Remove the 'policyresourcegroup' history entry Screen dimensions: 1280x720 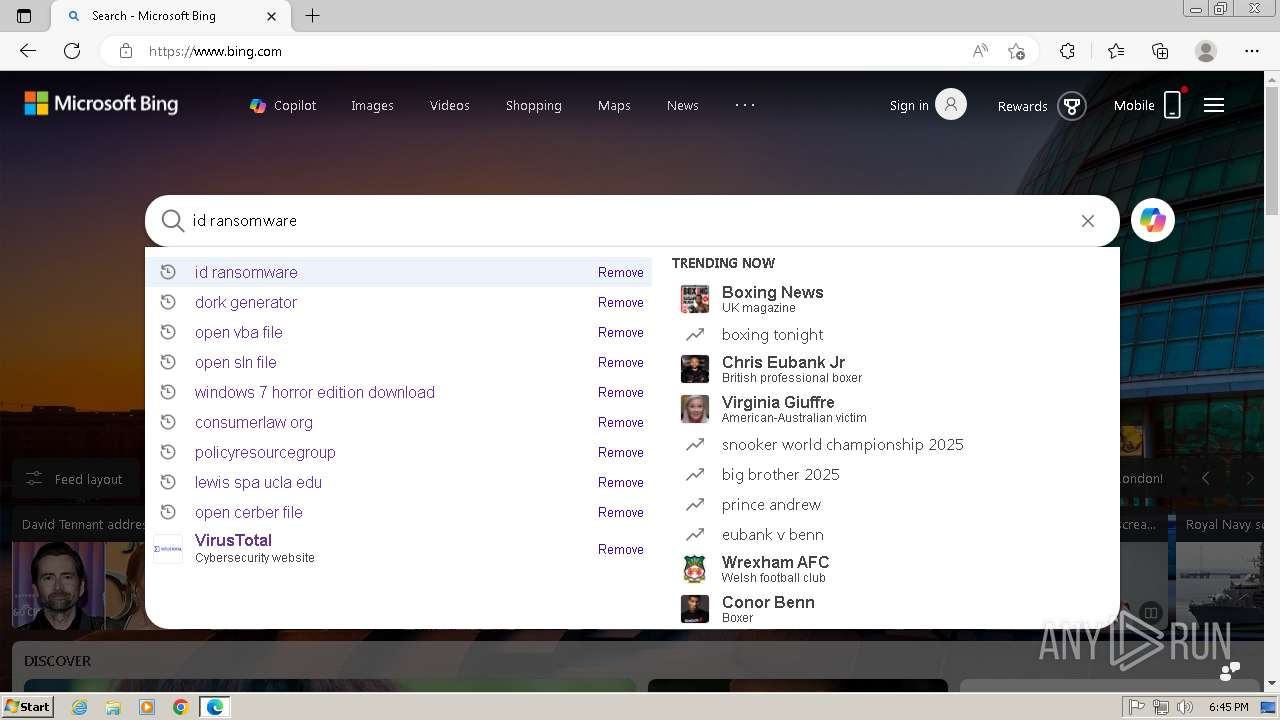click(621, 452)
